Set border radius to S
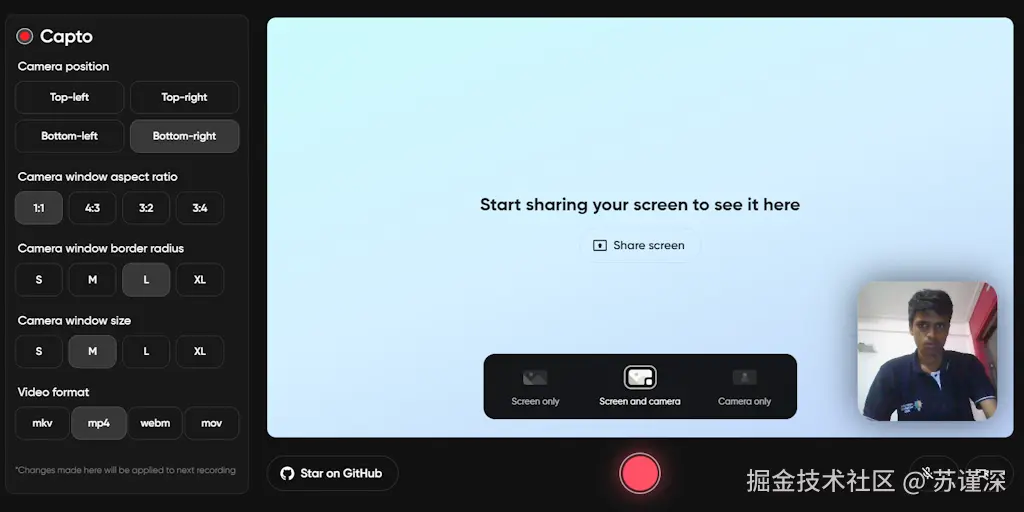The height and width of the screenshot is (512, 1024). click(39, 280)
